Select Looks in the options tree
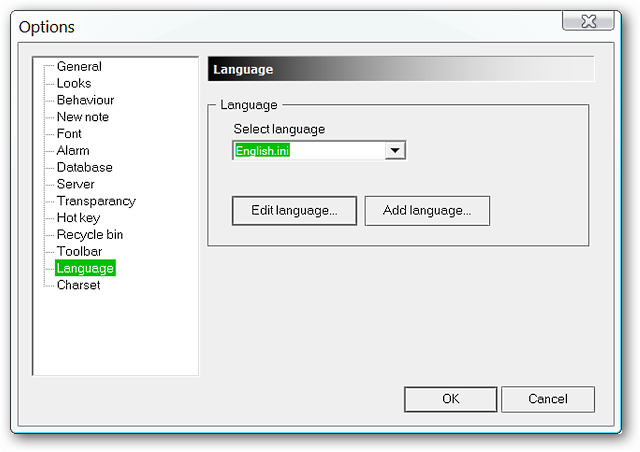Image resolution: width=640 pixels, height=452 pixels. (x=74, y=83)
